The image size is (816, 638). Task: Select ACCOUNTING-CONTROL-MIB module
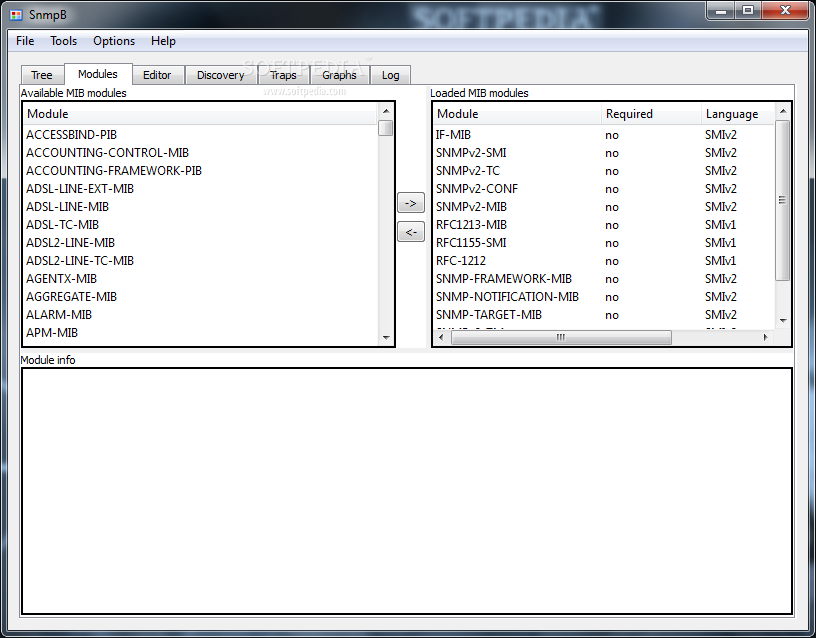click(107, 152)
